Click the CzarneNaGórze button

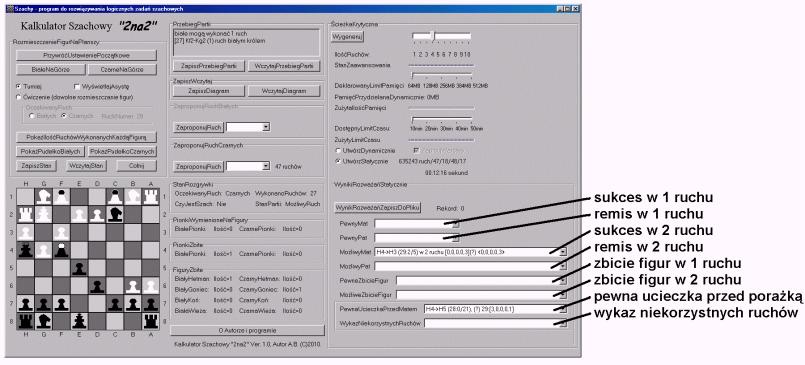coord(122,70)
